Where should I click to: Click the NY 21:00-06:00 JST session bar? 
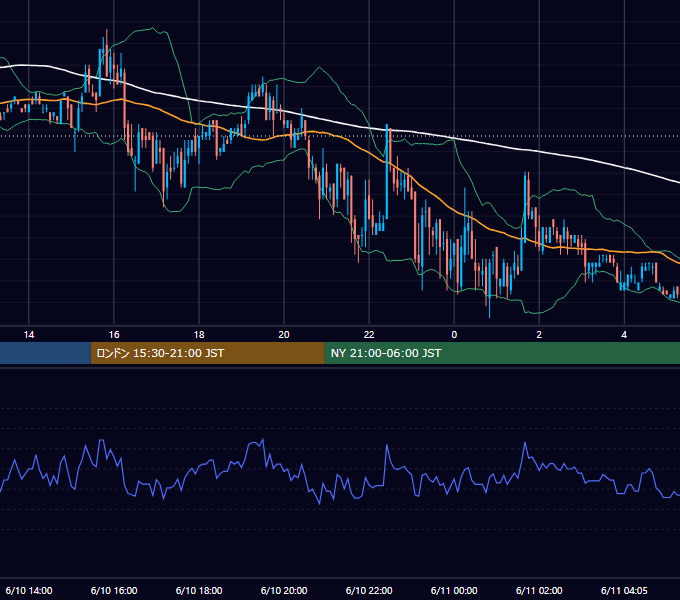pos(502,353)
